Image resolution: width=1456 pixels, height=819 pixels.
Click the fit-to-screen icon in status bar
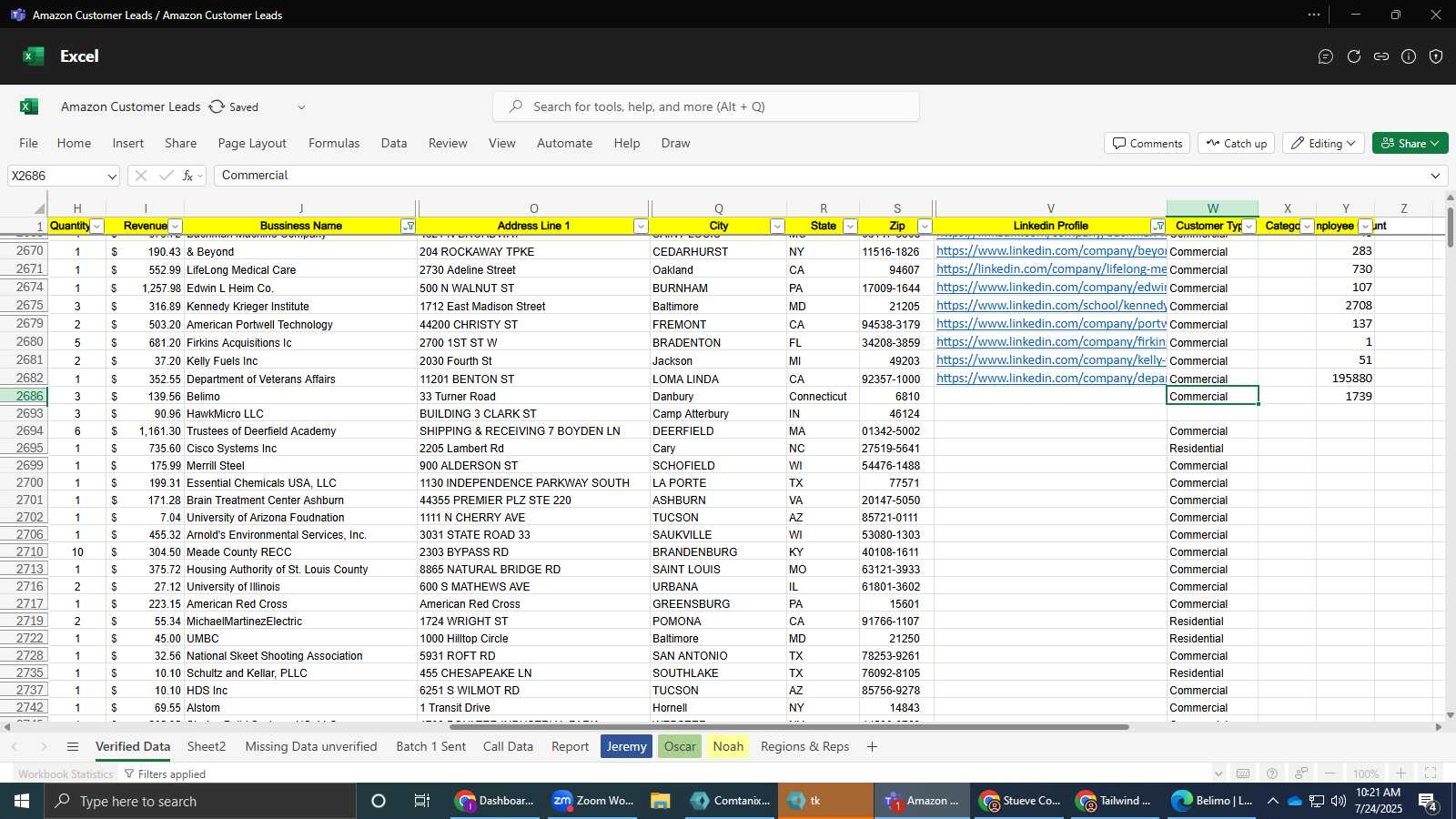pyautogui.click(x=1431, y=773)
